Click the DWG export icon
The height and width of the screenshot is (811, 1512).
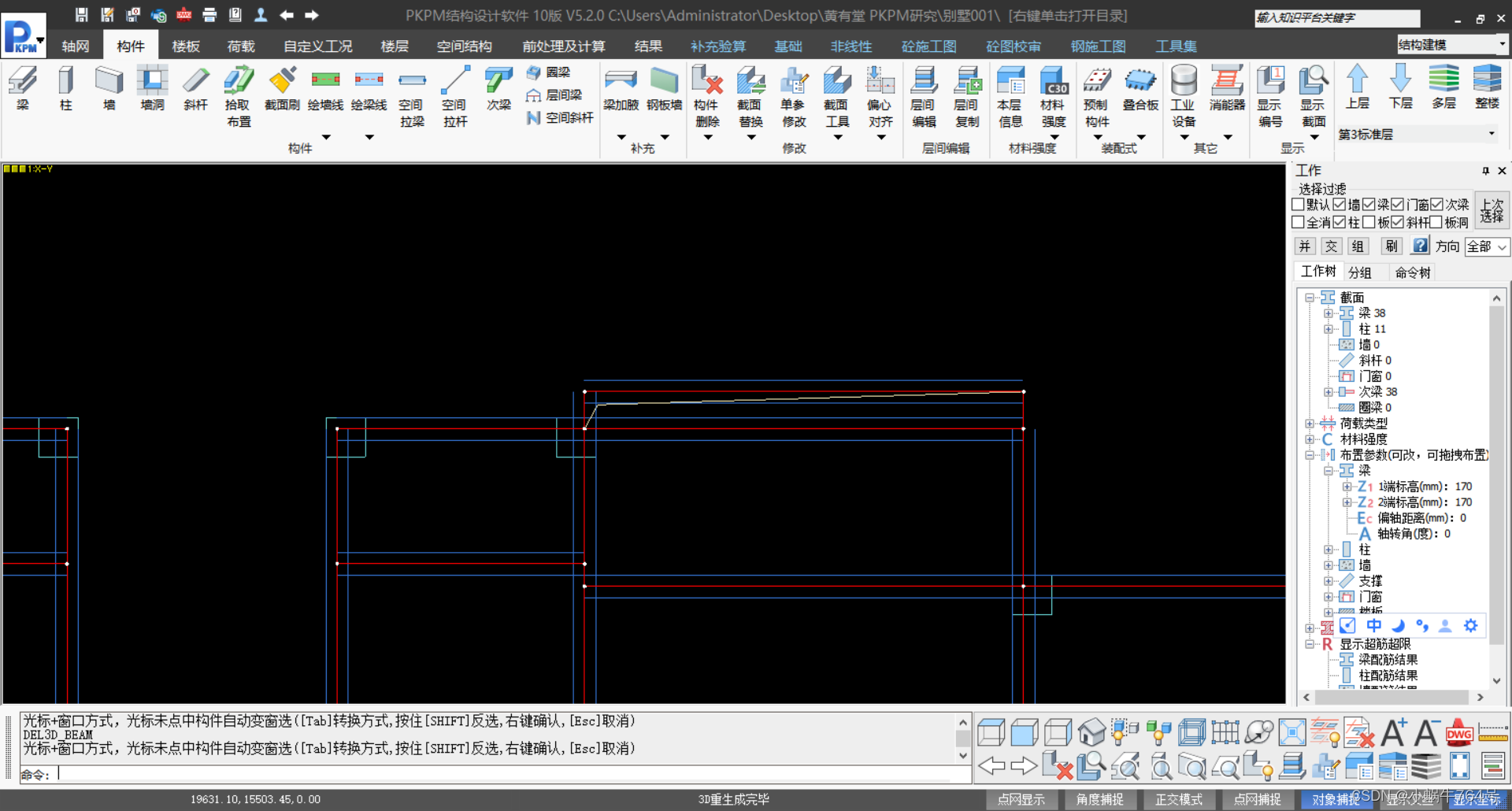pos(1459,733)
